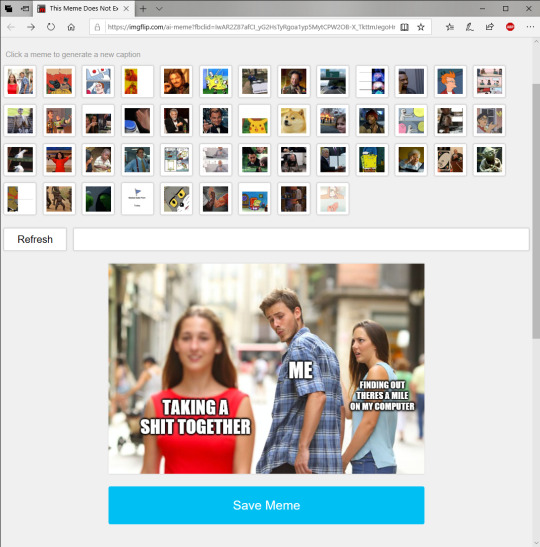
Task: Open the tabs you've set aside icon
Action: [x=9, y=9]
